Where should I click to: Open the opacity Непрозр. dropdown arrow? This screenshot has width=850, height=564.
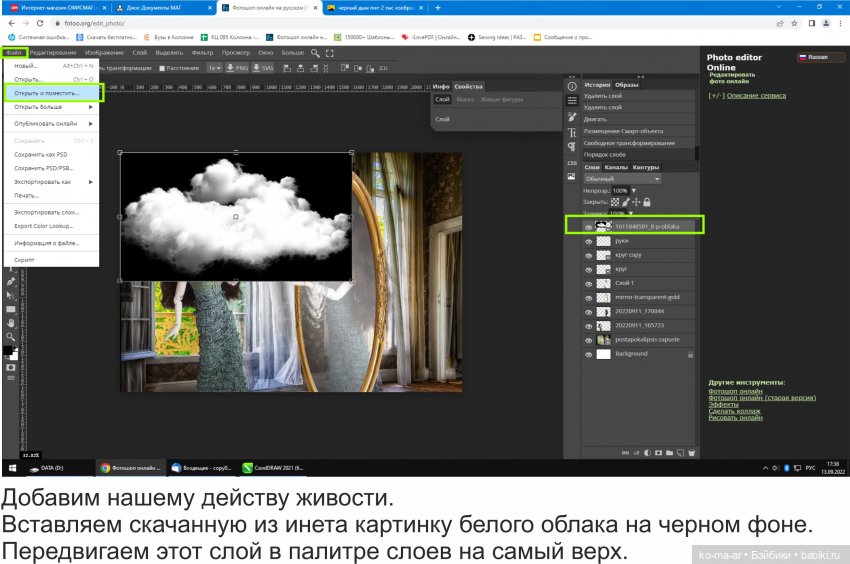pos(634,190)
